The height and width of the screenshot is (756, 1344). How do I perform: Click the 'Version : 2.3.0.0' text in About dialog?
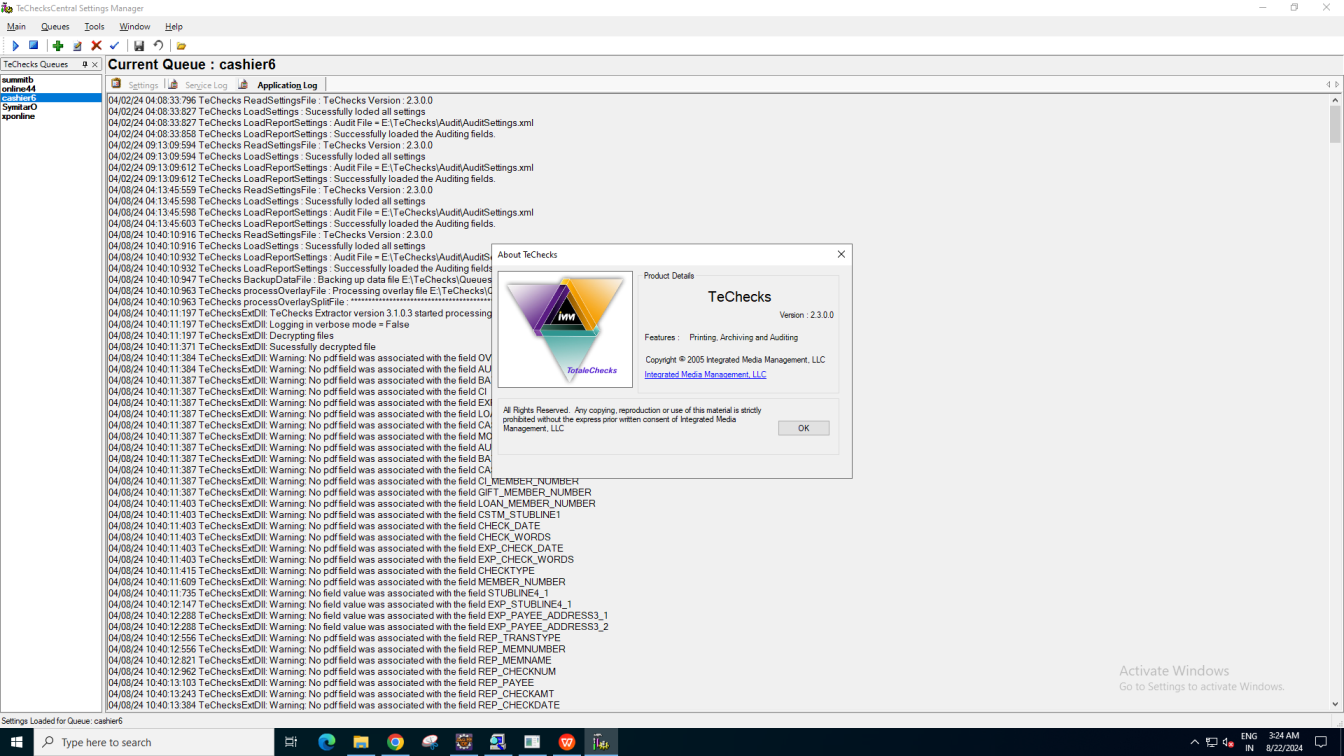tap(806, 315)
